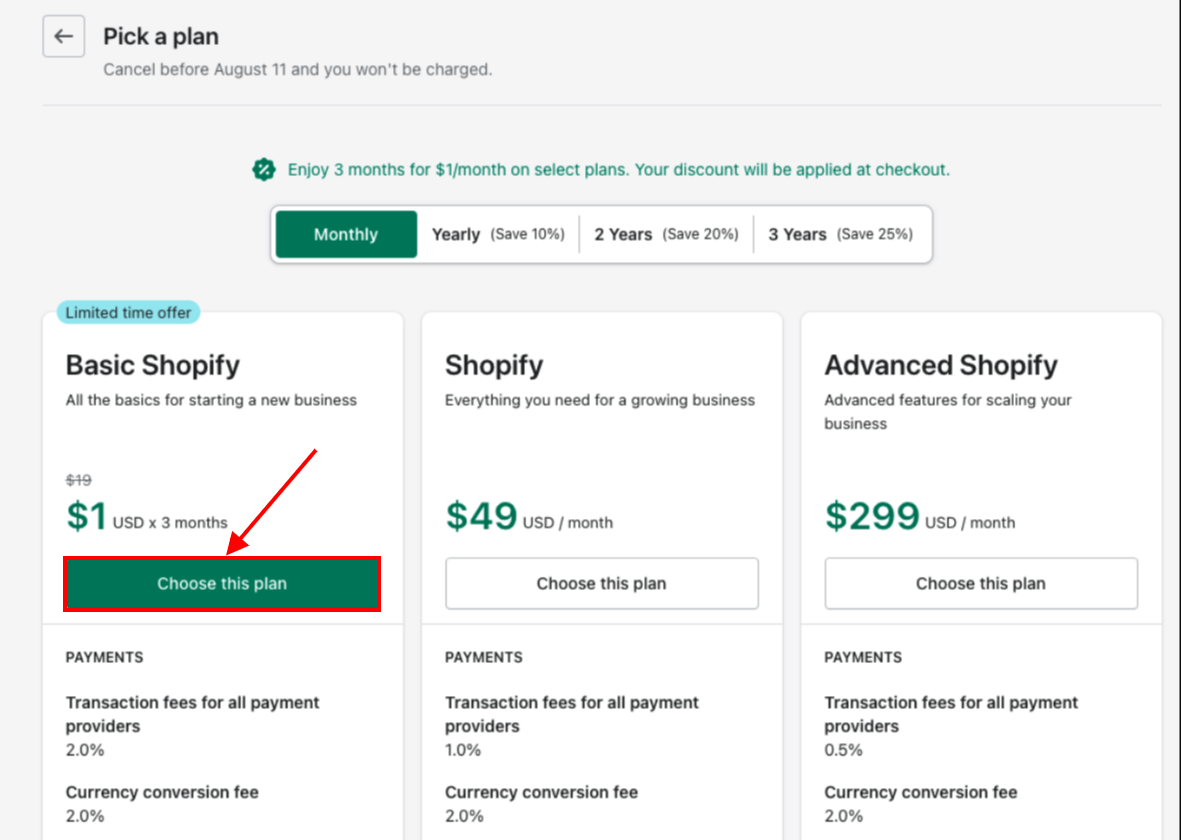
Task: Select the 2 Years billing option
Action: [666, 234]
